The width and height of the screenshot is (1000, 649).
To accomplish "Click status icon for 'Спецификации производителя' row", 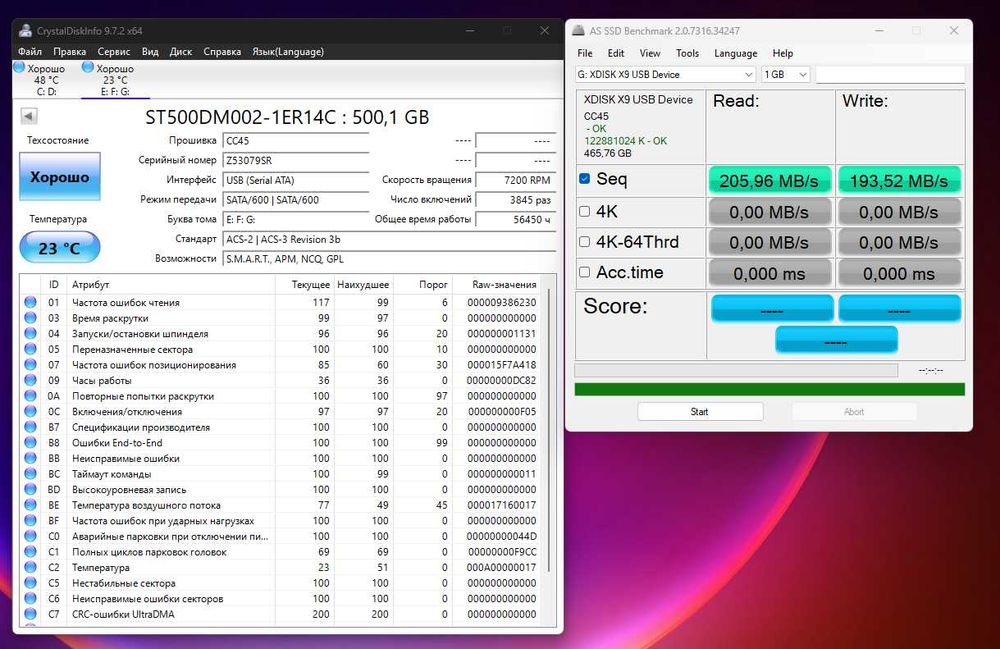I will pyautogui.click(x=31, y=427).
